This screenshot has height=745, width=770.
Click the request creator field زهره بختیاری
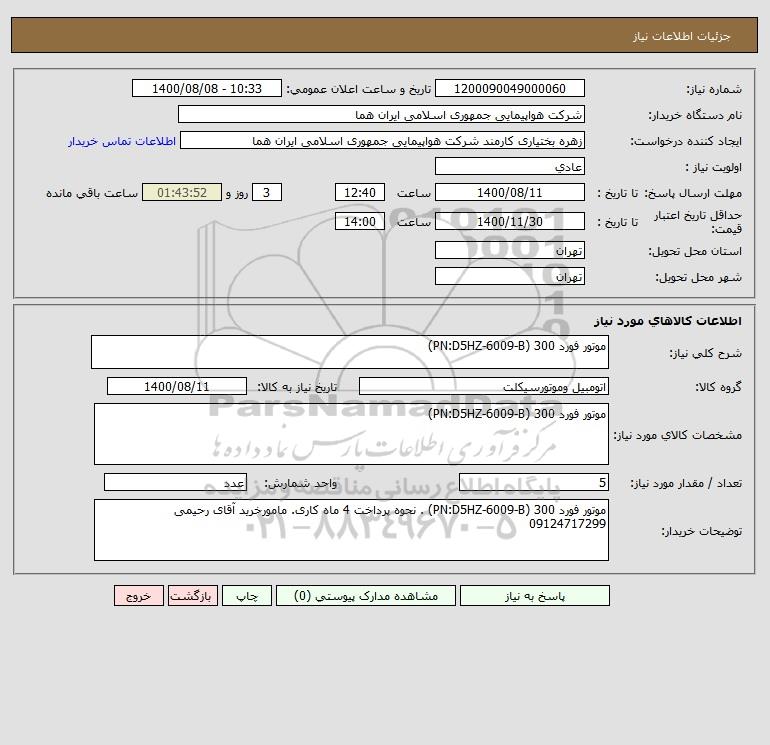[382, 140]
